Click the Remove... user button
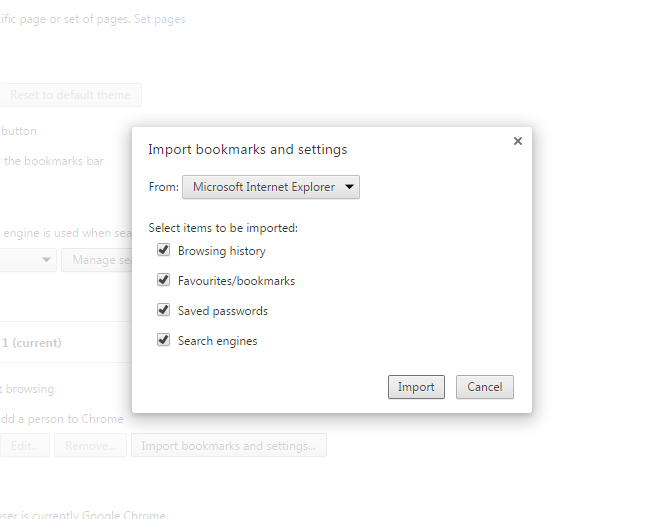 point(90,446)
